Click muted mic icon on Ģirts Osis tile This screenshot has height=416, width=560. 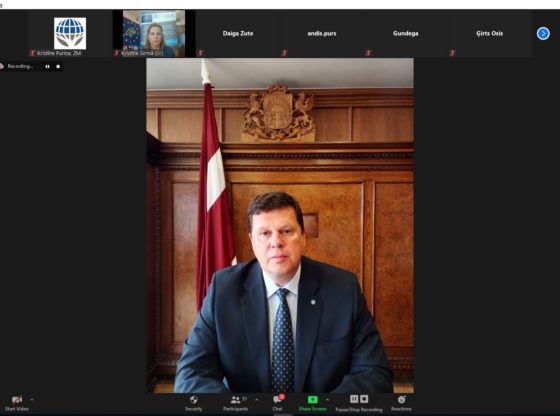click(x=452, y=53)
